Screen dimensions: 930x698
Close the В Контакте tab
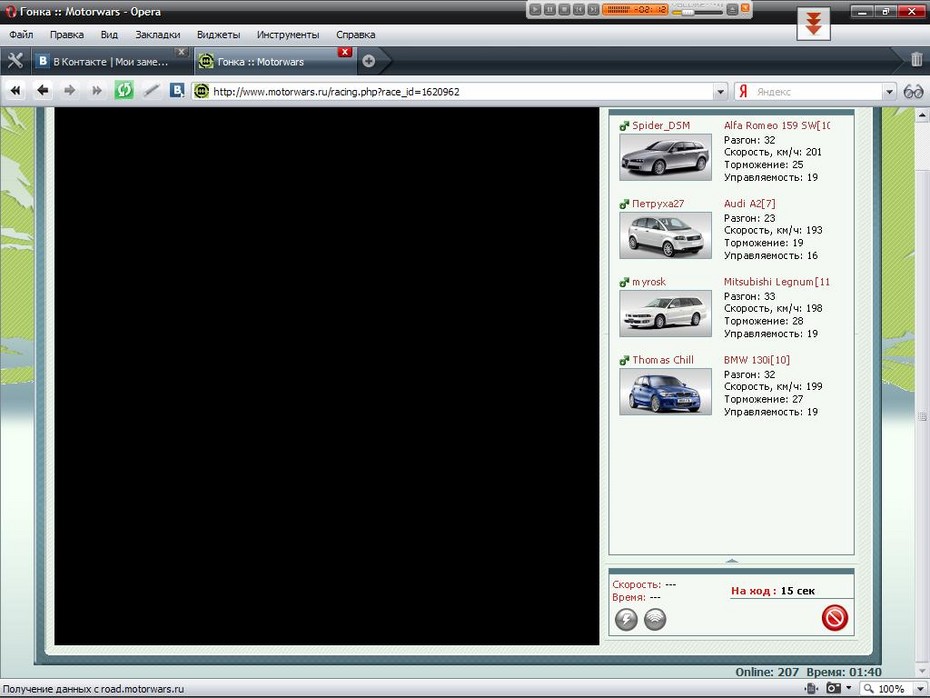tap(181, 52)
